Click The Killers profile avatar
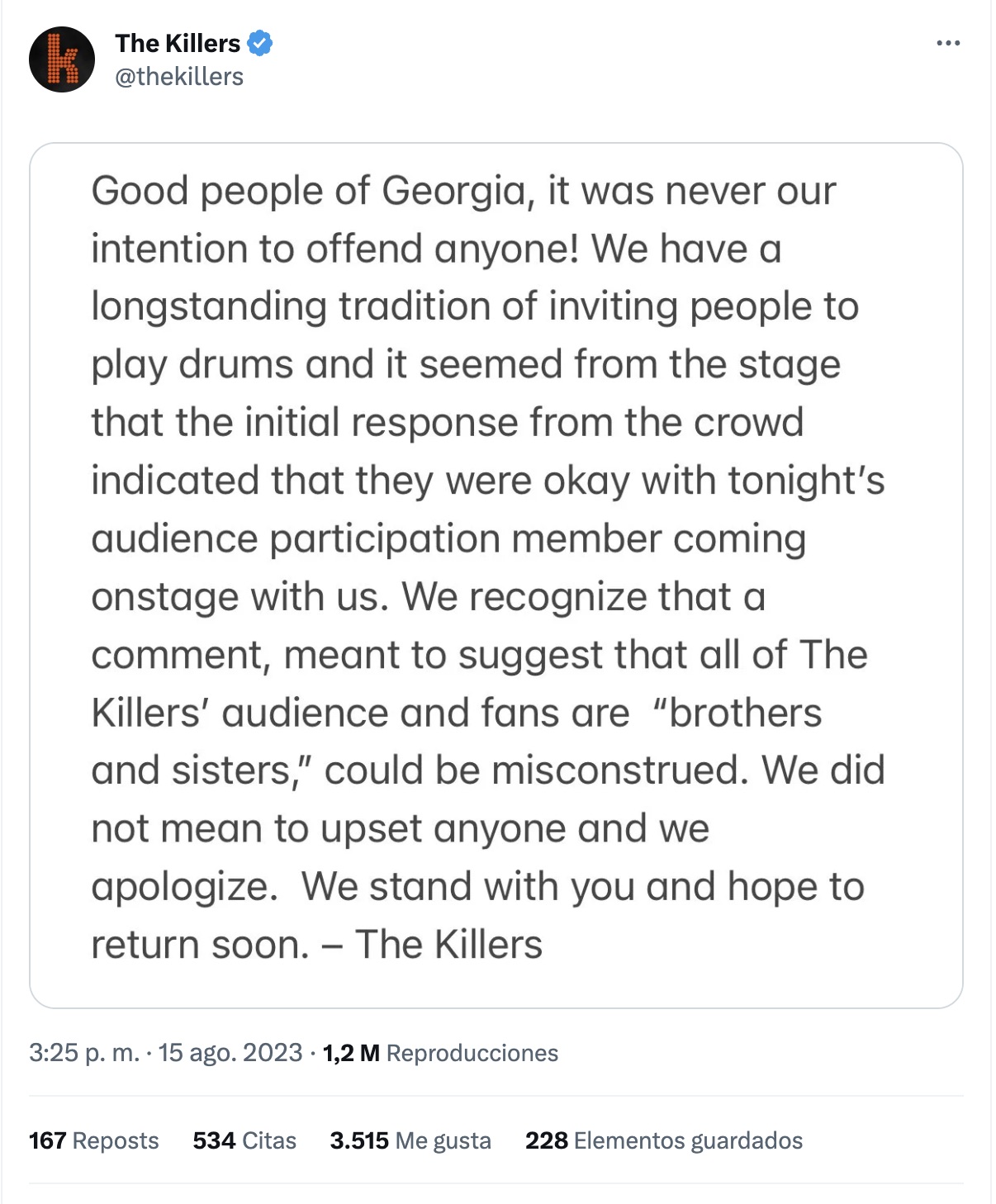The image size is (996, 1204). 62,59
